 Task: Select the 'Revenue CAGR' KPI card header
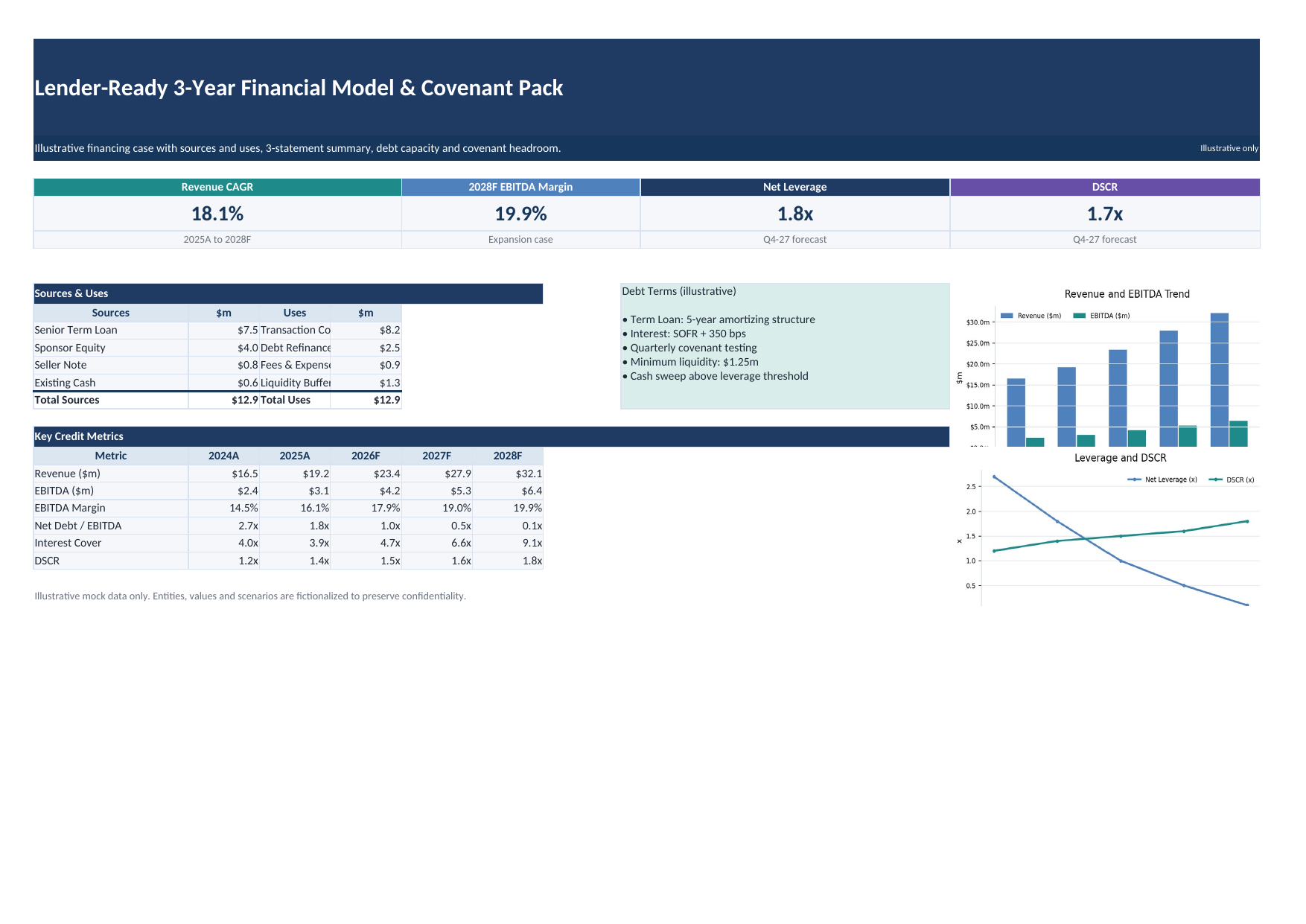[x=217, y=187]
